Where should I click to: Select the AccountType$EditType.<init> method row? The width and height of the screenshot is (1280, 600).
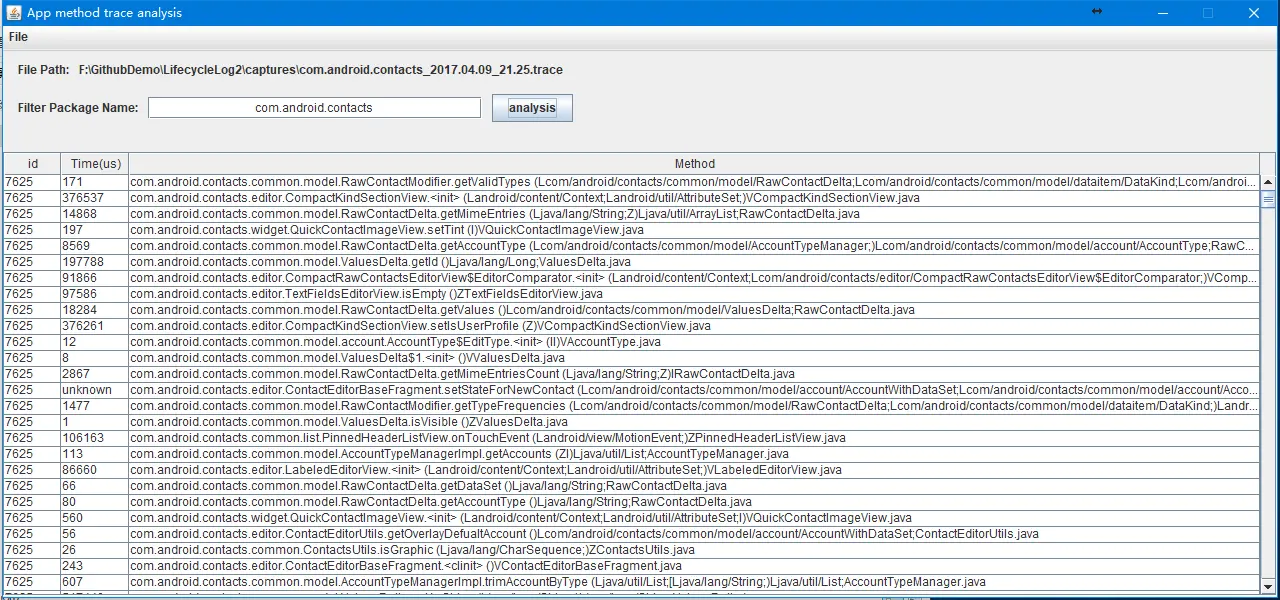694,342
